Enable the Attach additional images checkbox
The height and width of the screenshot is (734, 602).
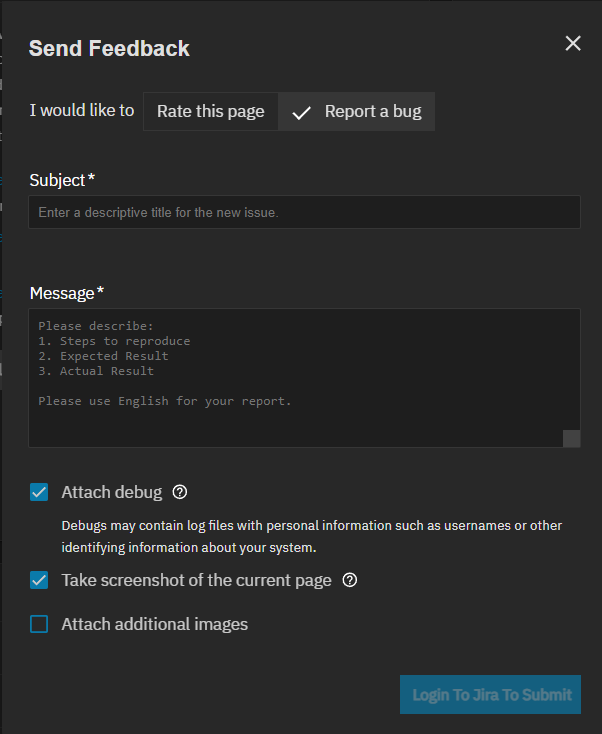39,624
